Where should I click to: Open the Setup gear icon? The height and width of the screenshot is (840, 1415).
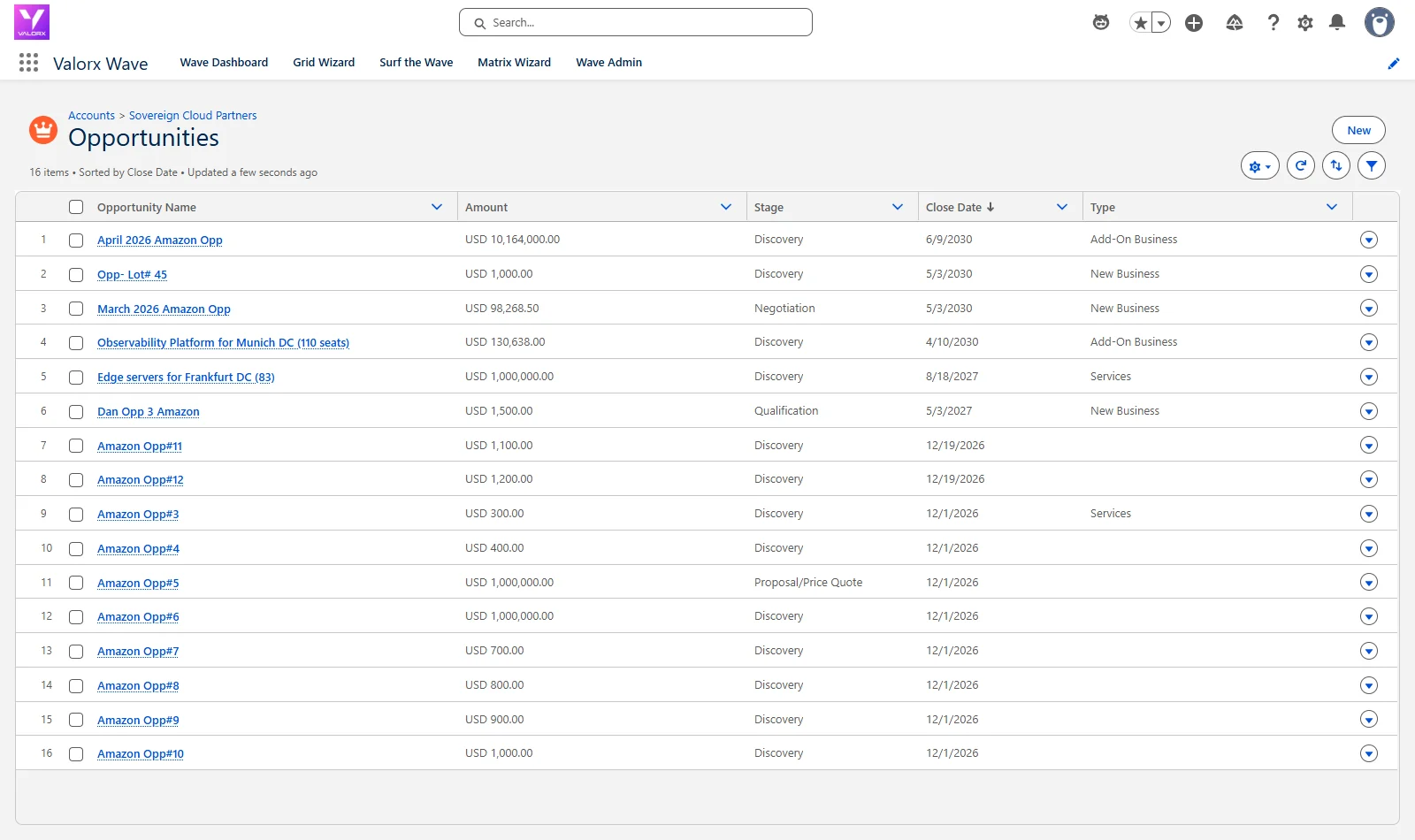1305,23
